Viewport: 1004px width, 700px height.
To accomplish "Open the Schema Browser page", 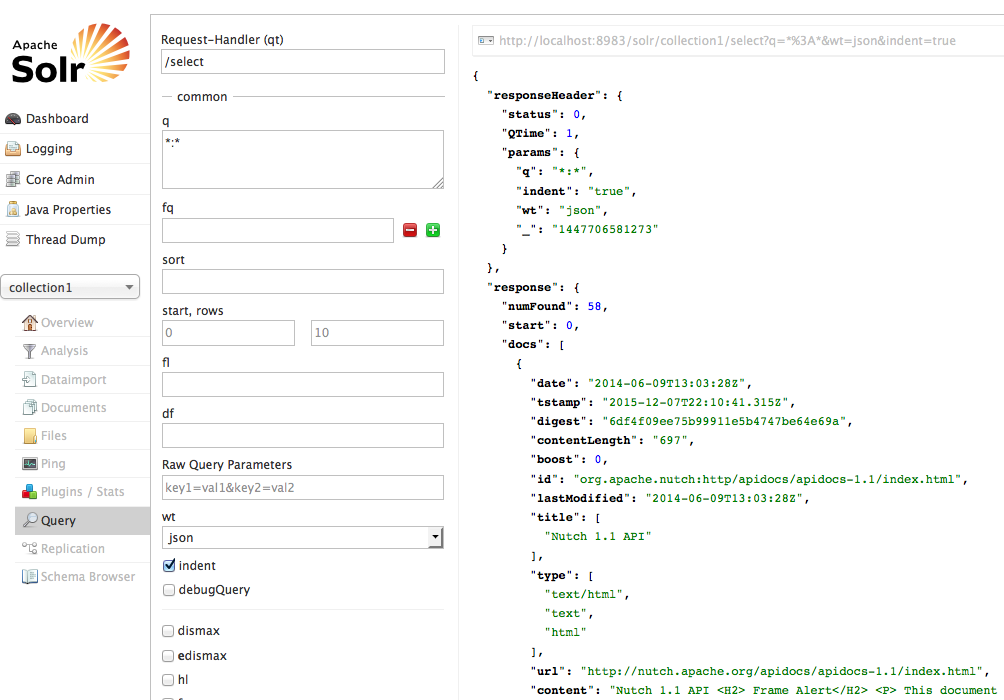I will click(88, 576).
